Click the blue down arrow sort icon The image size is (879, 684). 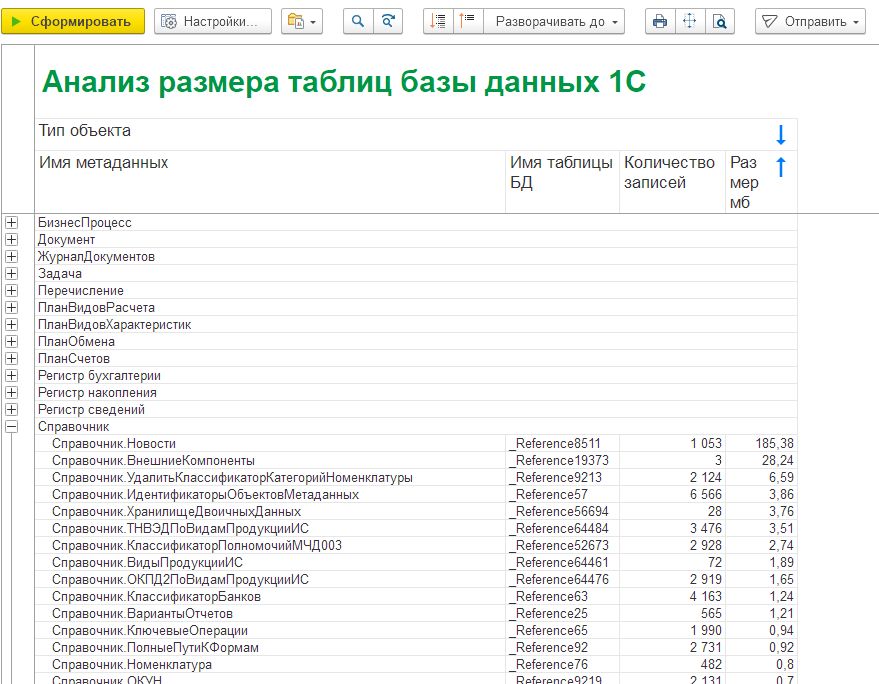pos(780,135)
